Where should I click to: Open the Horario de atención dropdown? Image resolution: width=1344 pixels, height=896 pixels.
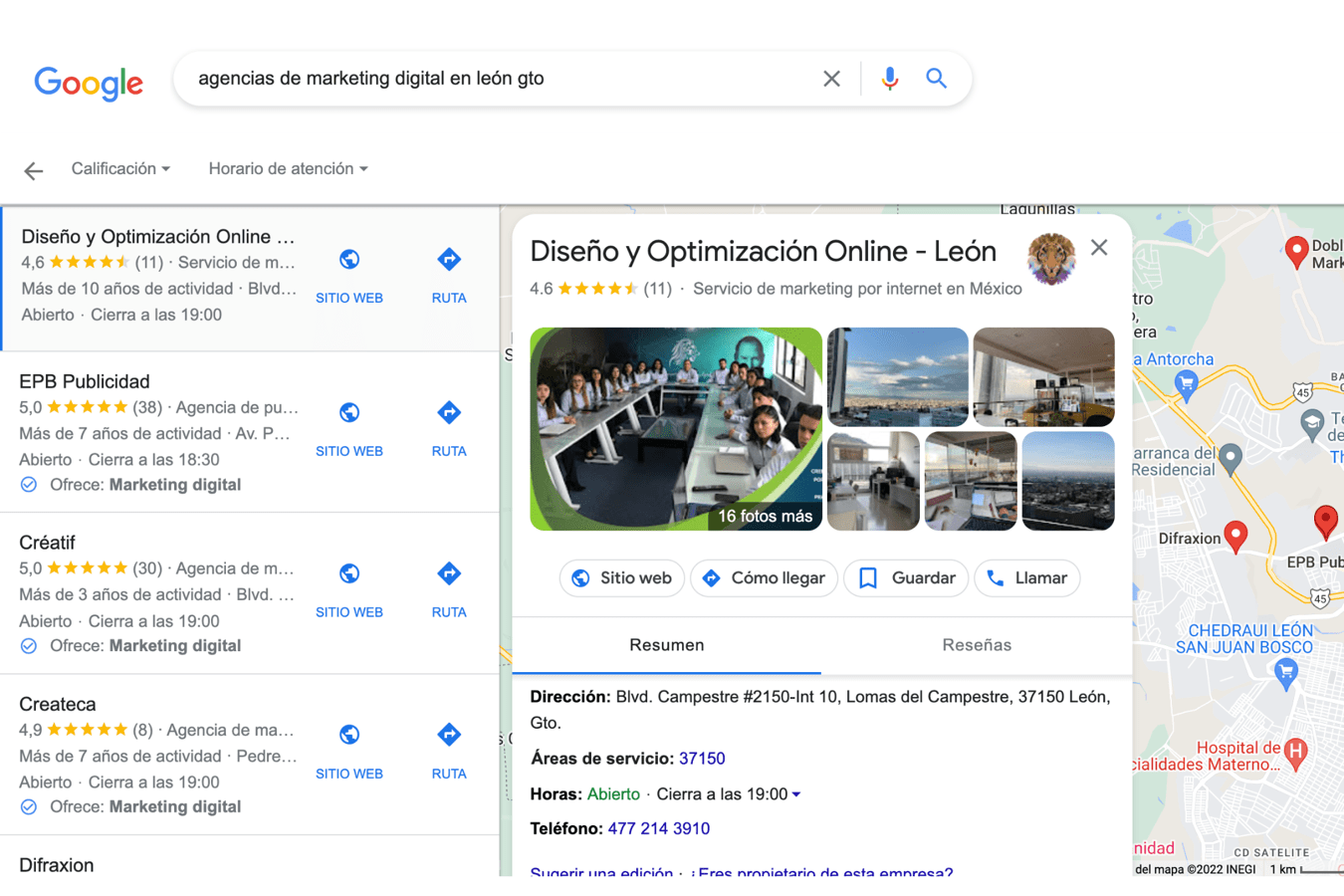click(288, 168)
